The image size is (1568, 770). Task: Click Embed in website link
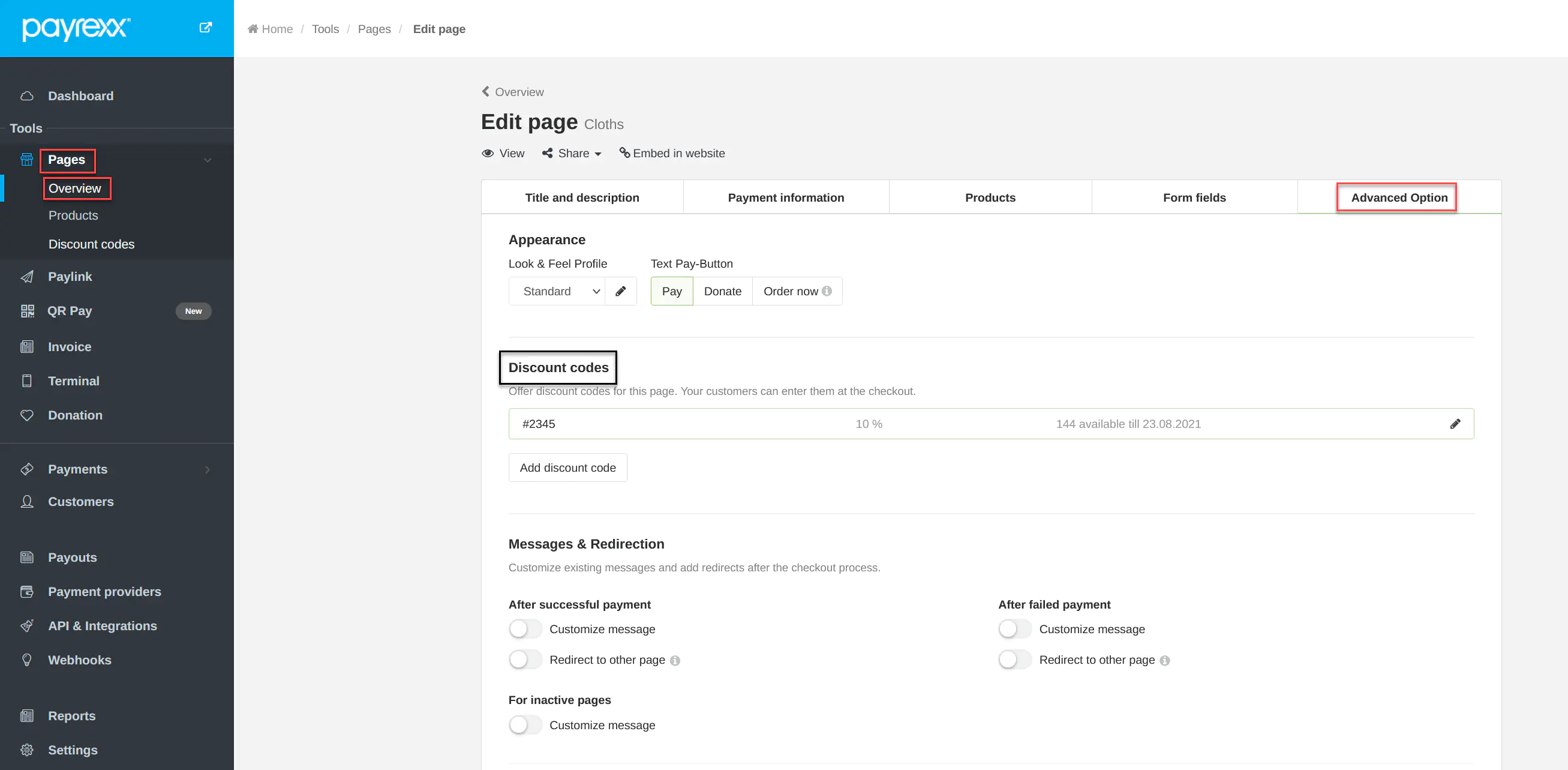[x=672, y=154]
